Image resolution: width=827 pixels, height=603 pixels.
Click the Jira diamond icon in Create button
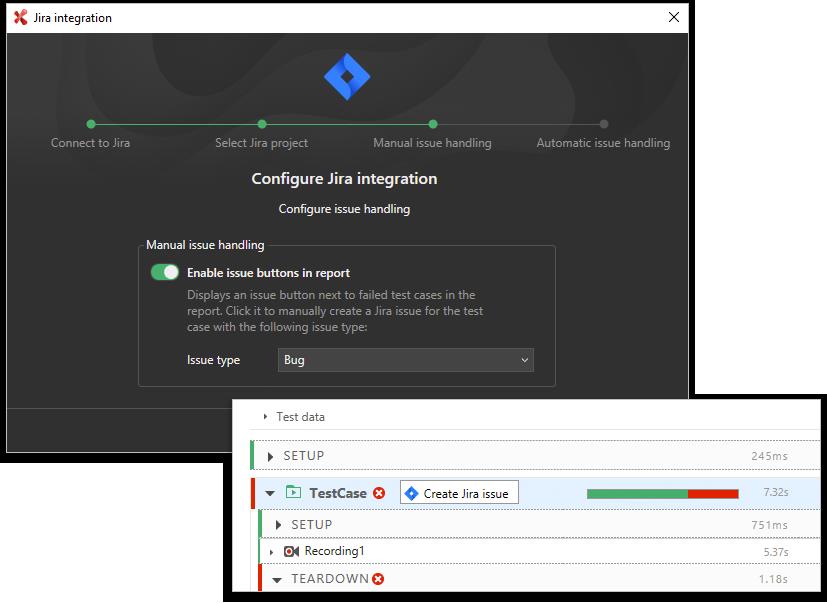click(x=411, y=494)
